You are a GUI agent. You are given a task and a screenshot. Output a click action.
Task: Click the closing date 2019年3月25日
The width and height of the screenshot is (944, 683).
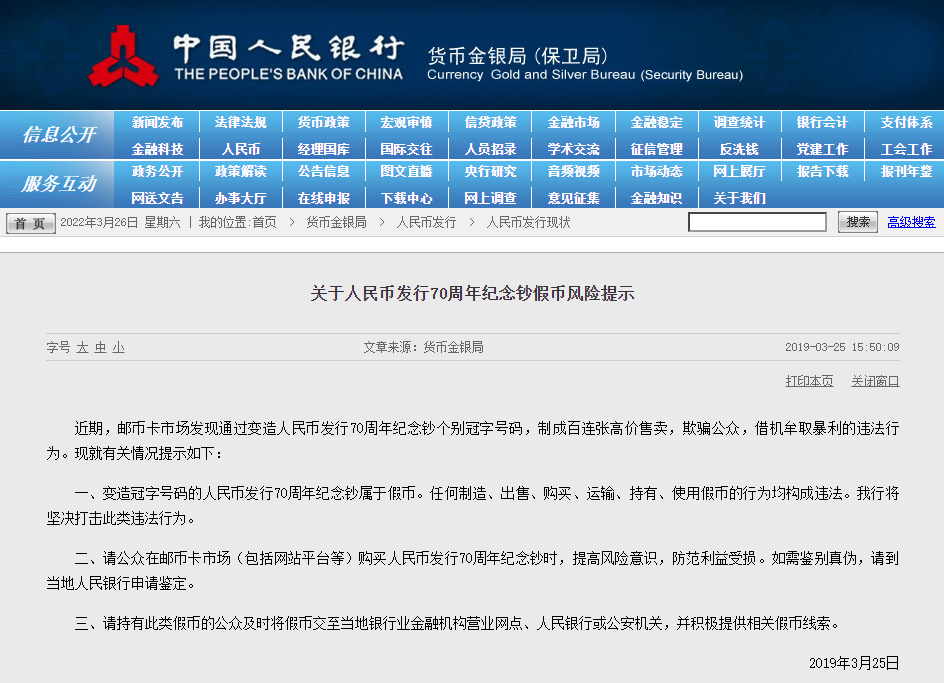click(854, 663)
